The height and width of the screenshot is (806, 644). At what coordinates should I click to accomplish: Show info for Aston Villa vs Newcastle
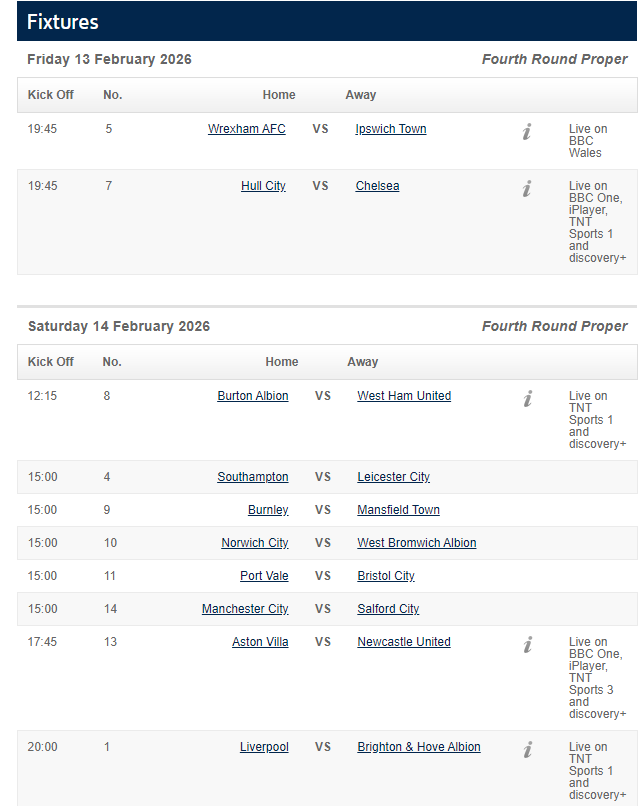point(527,645)
